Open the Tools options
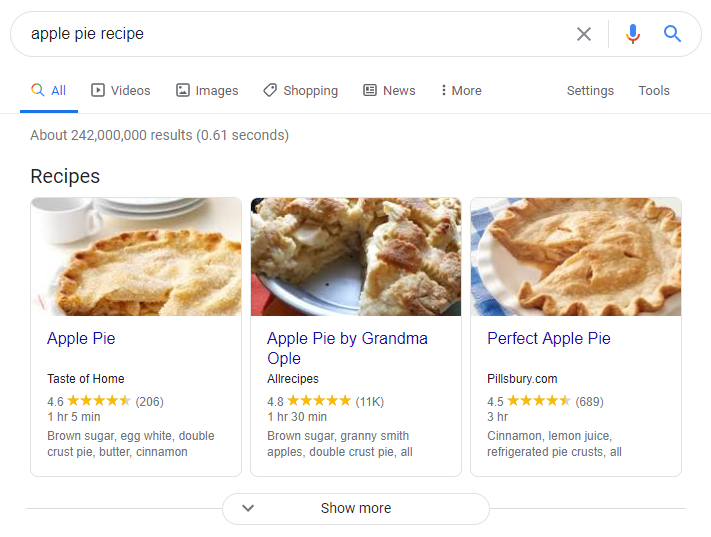Screen dimensions: 711x537 654,90
